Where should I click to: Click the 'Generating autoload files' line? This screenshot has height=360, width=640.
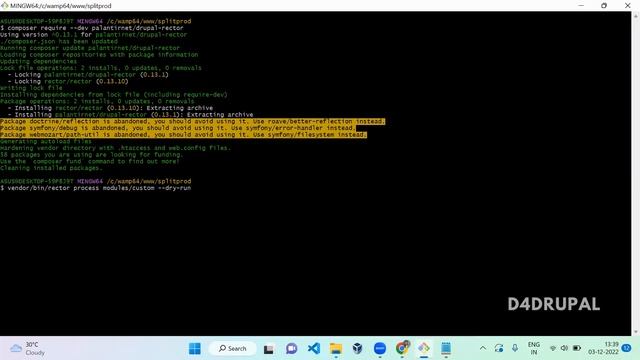[46, 141]
